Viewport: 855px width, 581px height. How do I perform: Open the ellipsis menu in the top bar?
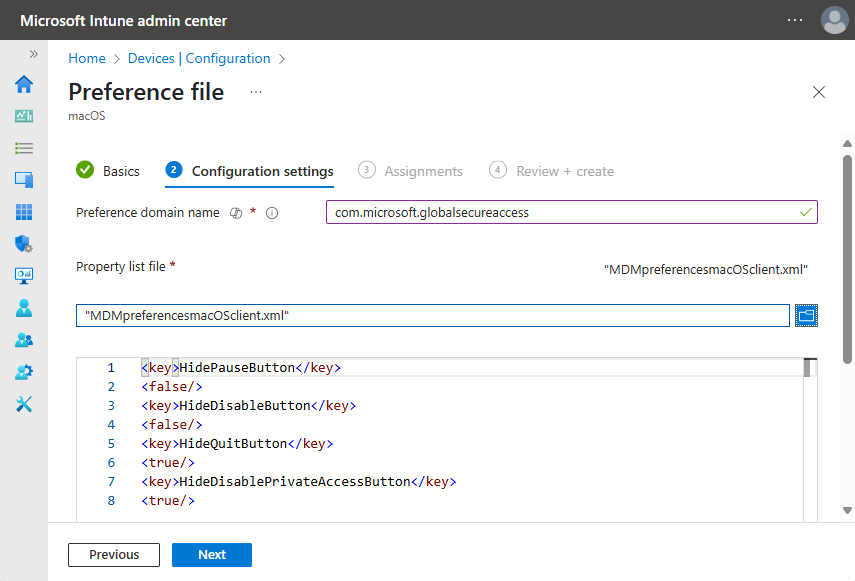pos(795,20)
